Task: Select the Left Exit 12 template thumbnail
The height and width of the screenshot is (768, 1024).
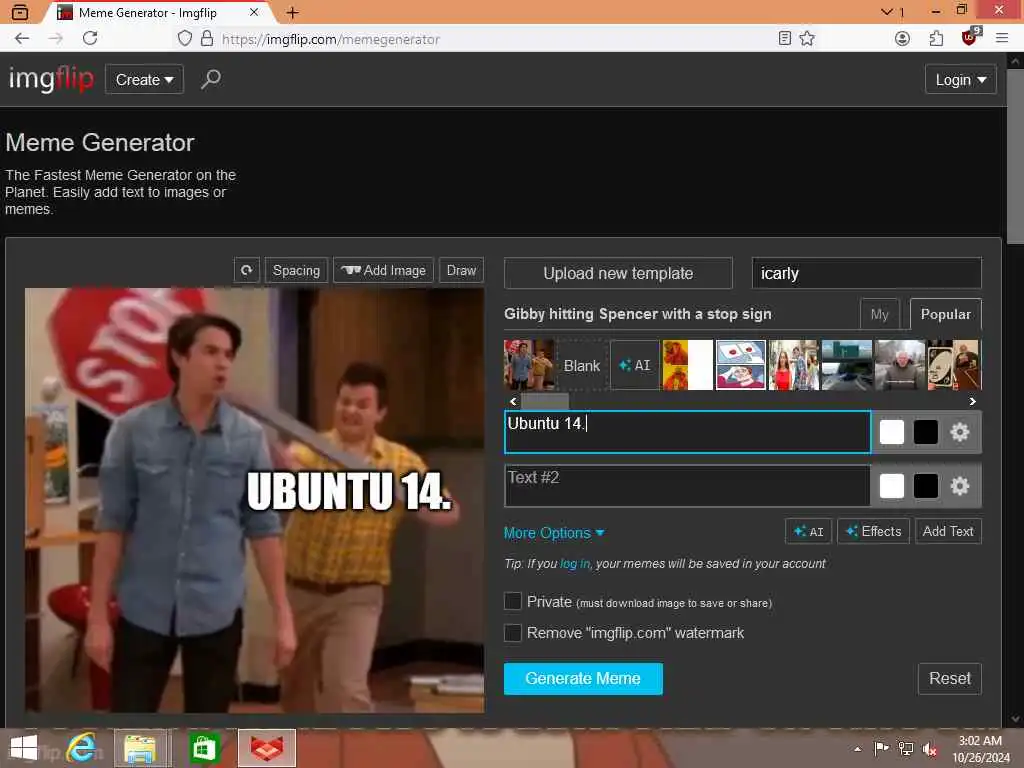Action: [x=846, y=364]
